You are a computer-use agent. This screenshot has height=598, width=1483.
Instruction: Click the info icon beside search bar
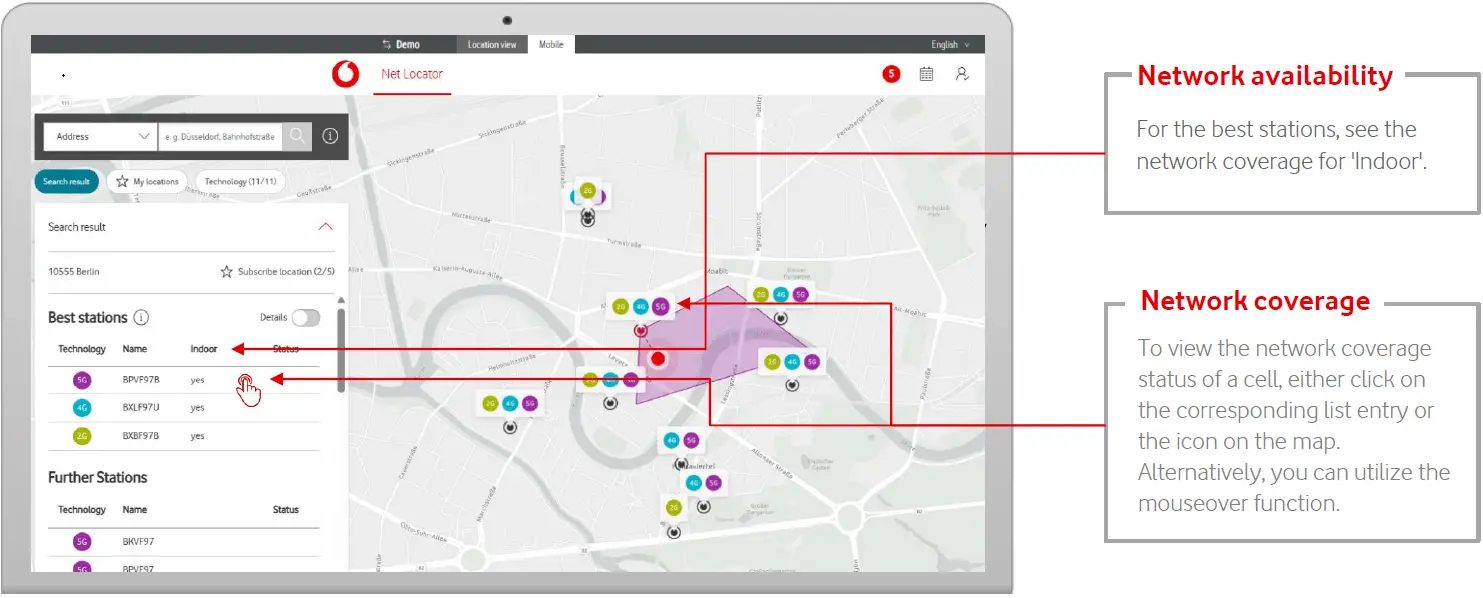[x=330, y=136]
